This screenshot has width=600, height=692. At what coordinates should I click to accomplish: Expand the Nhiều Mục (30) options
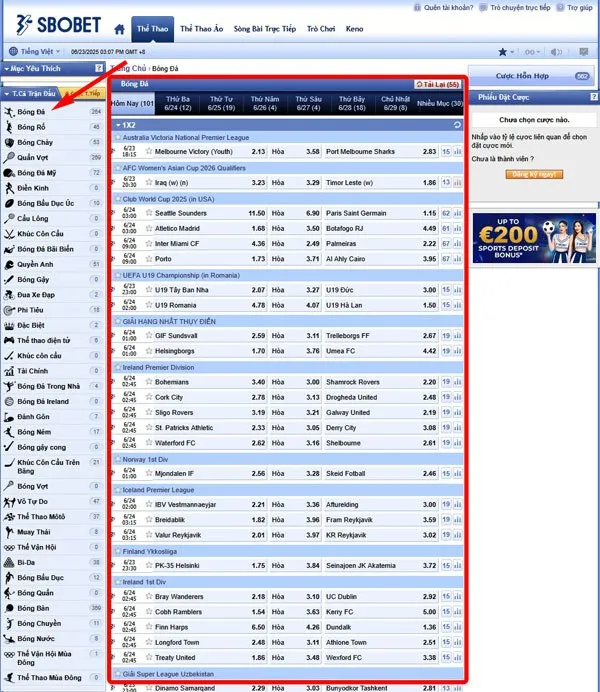(x=440, y=103)
